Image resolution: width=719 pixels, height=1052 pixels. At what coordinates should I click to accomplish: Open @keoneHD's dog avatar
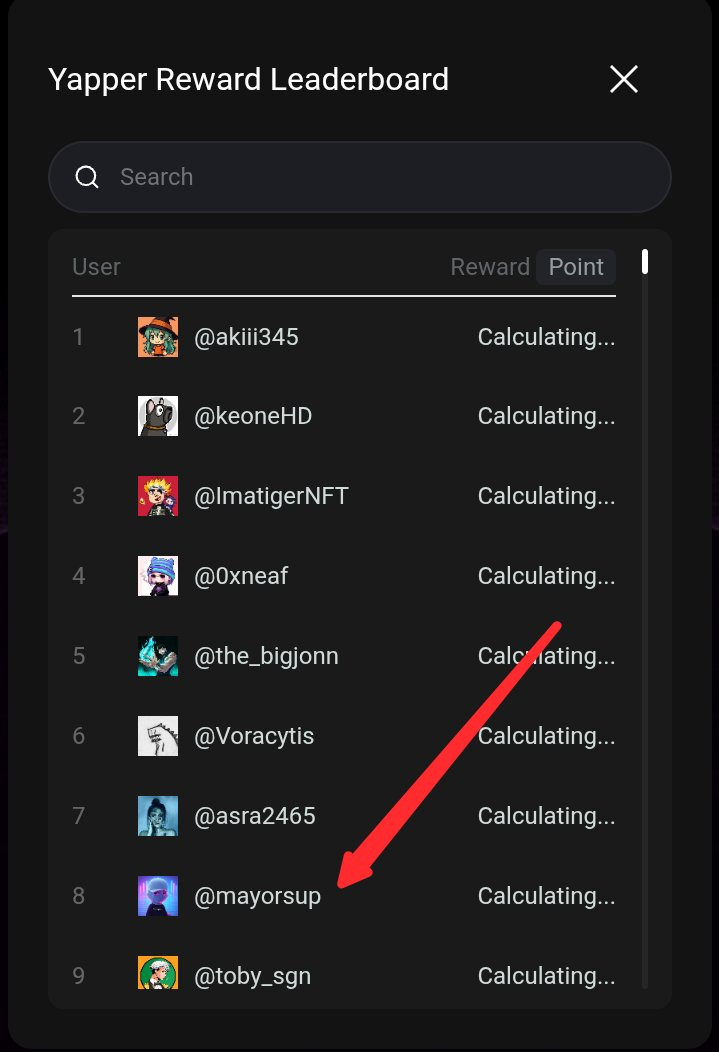coord(158,416)
